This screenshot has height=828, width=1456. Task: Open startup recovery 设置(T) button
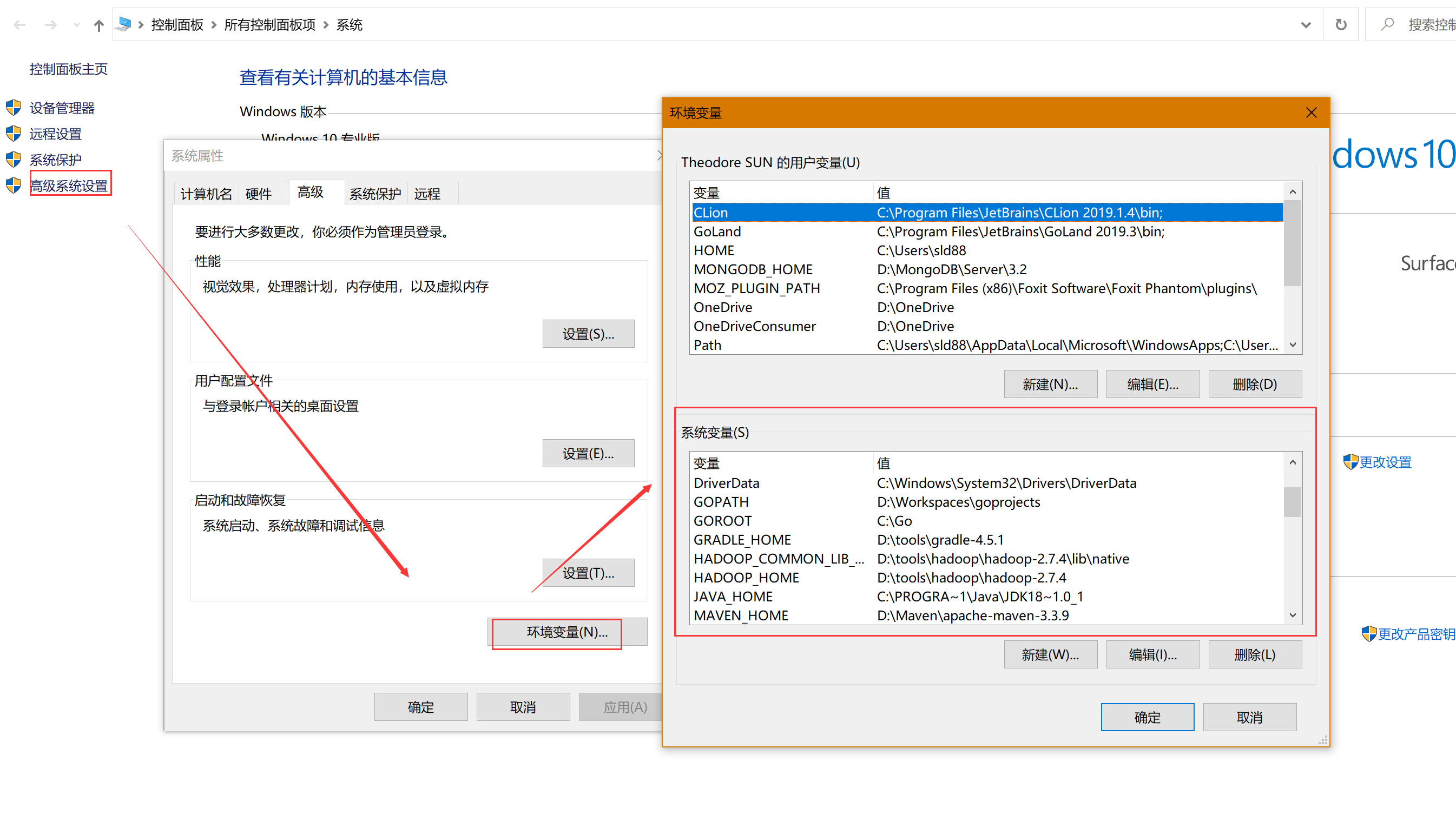[588, 573]
